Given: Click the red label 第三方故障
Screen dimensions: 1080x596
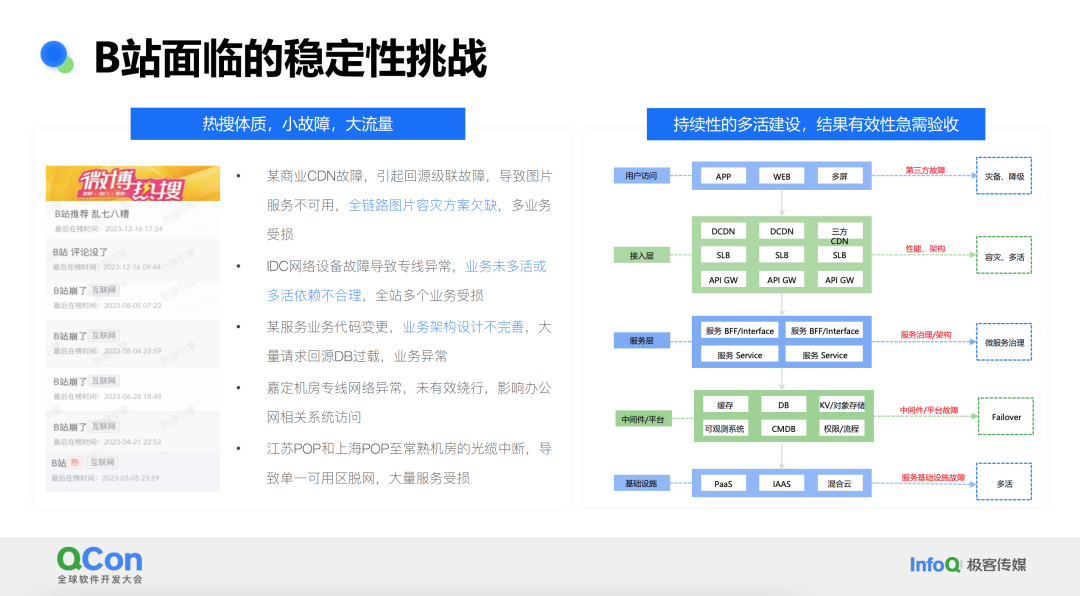Looking at the screenshot, I should (925, 170).
